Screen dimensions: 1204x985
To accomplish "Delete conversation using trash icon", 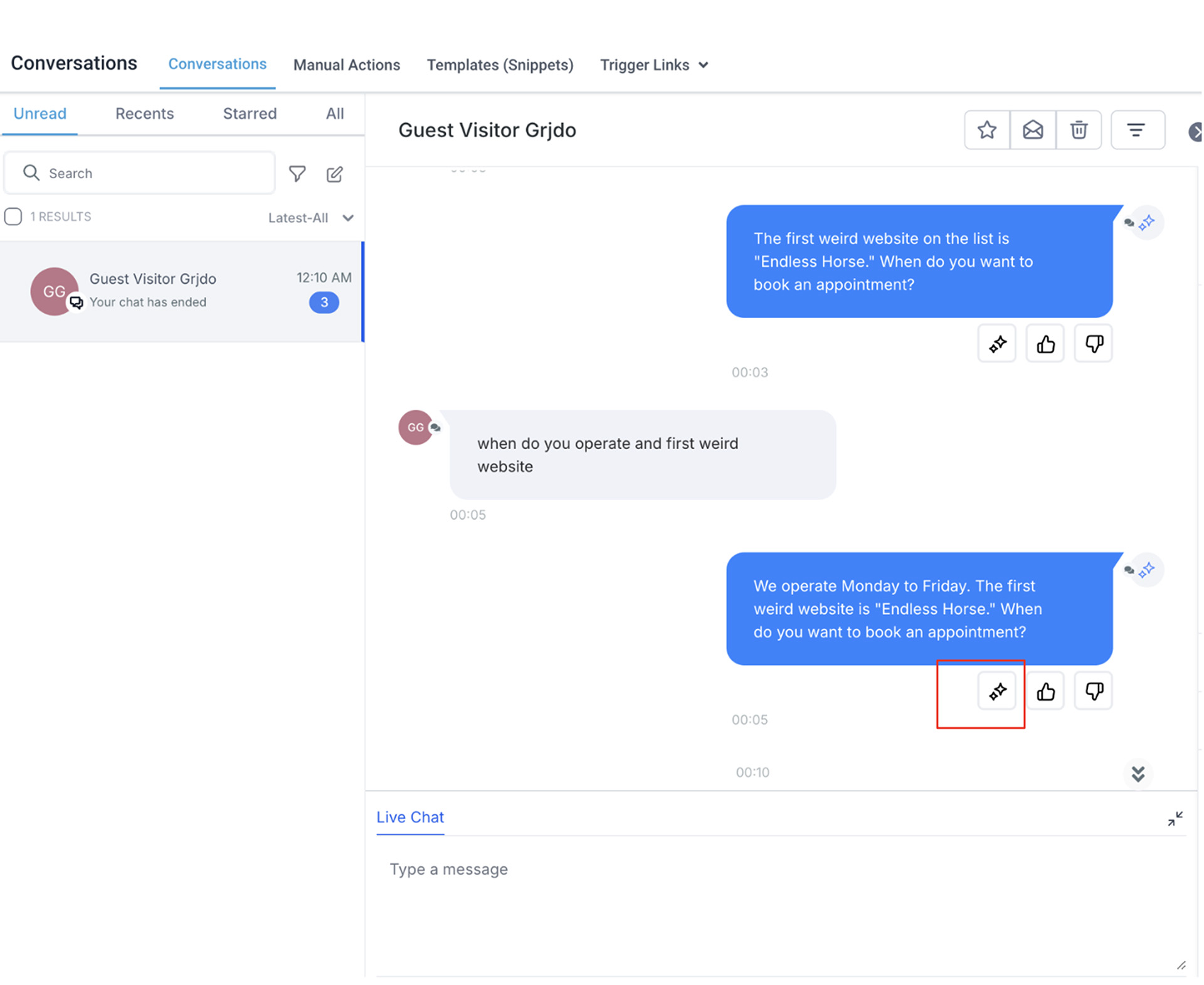I will click(1079, 130).
